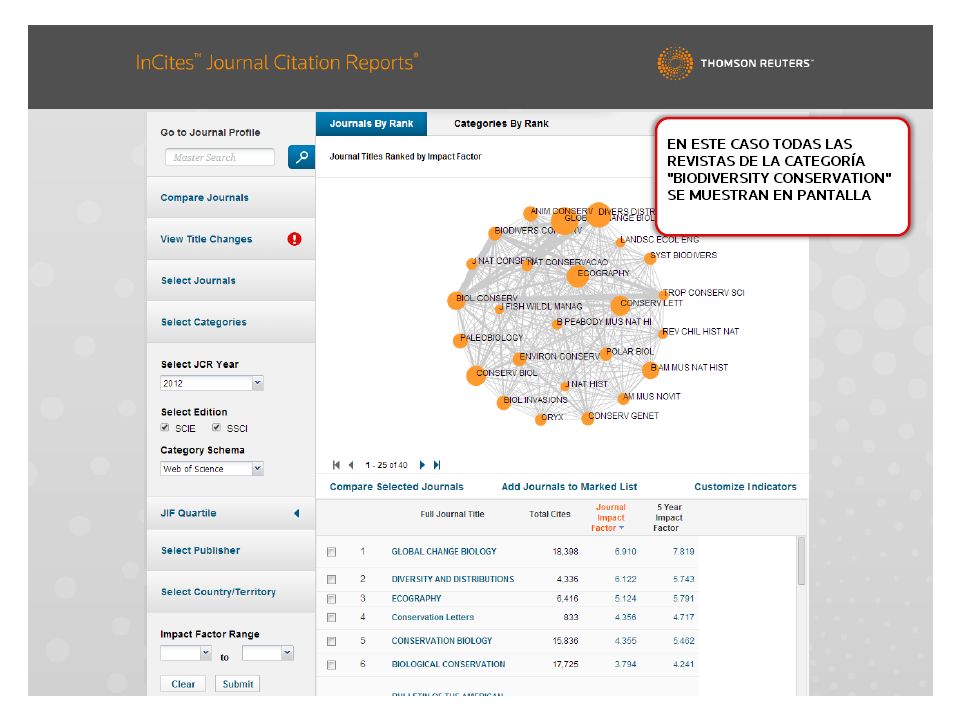Switch to the Categories By Rank tab
This screenshot has height=720, width=960.
501,124
